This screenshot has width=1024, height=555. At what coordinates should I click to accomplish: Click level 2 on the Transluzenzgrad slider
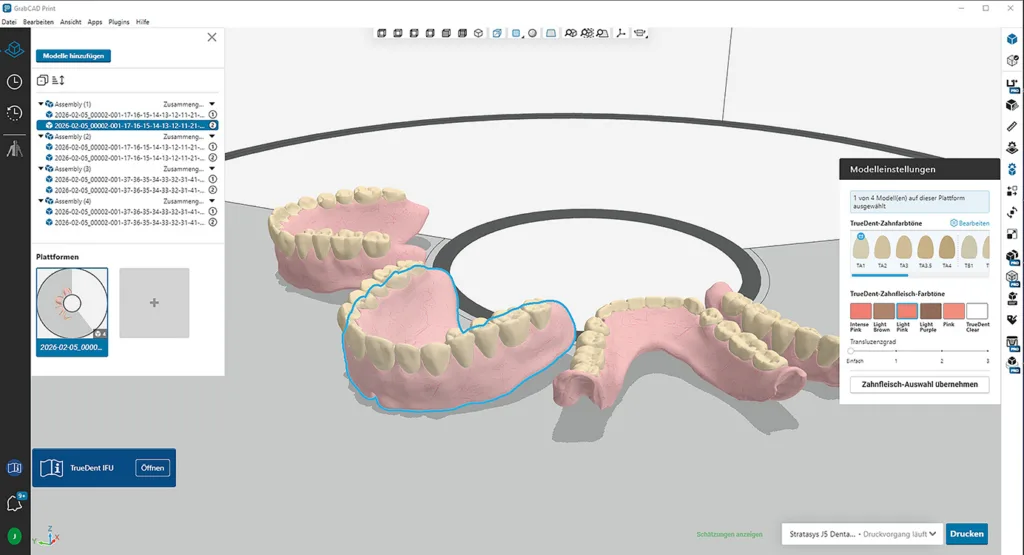pos(942,351)
